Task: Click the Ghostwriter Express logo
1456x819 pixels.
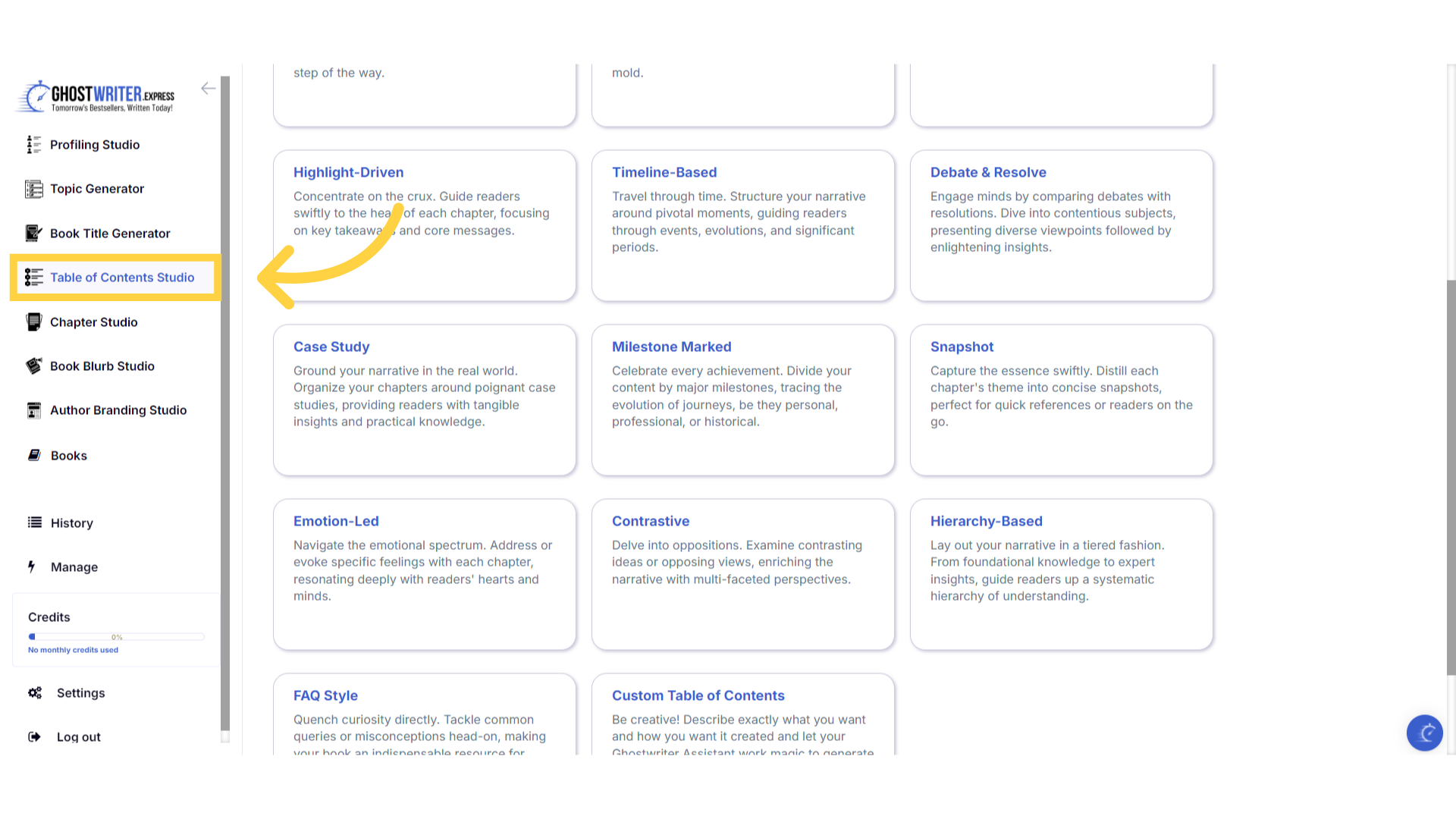Action: pyautogui.click(x=96, y=96)
